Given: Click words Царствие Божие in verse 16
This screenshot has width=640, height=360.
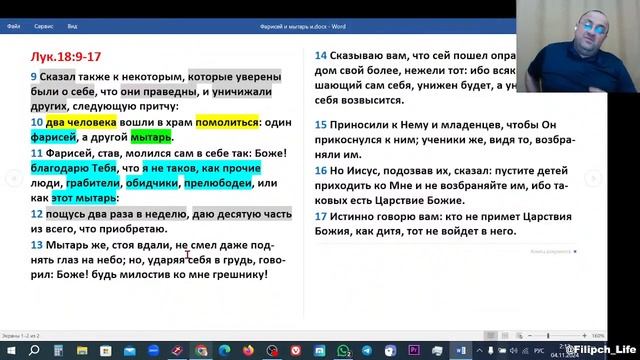Looking at the screenshot, I should point(418,200).
